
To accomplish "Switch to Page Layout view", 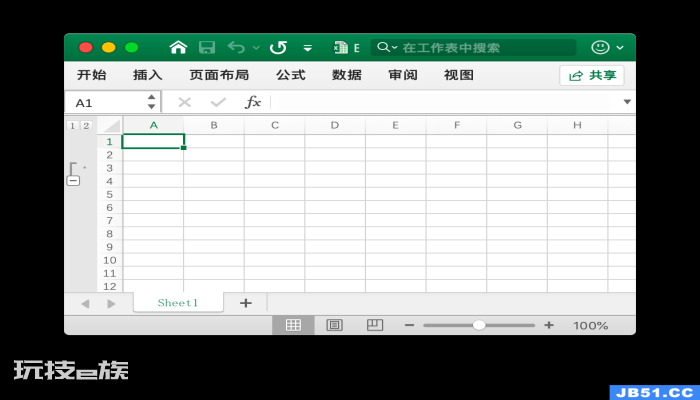I will tap(334, 325).
